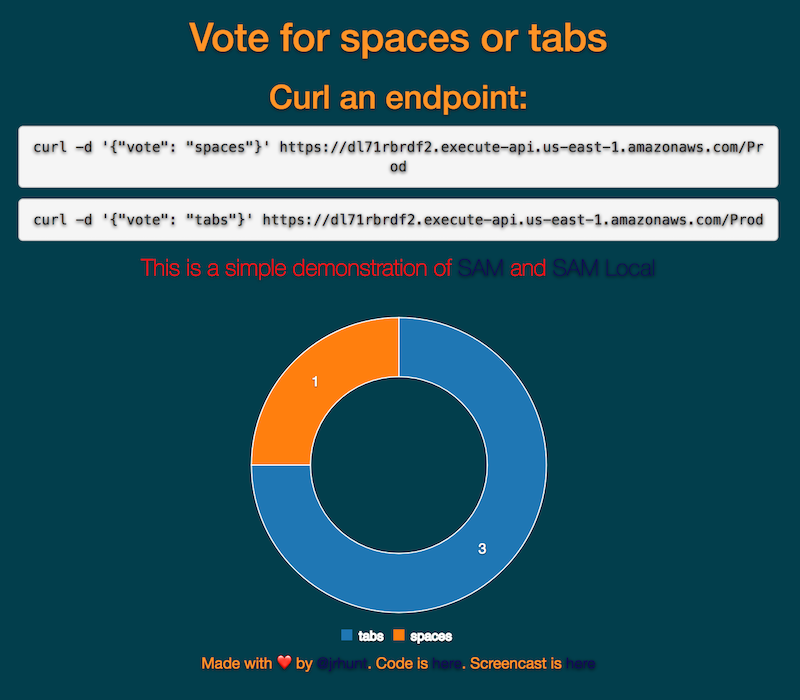800x700 pixels.
Task: Toggle the spaces legend label
Action: [x=431, y=636]
